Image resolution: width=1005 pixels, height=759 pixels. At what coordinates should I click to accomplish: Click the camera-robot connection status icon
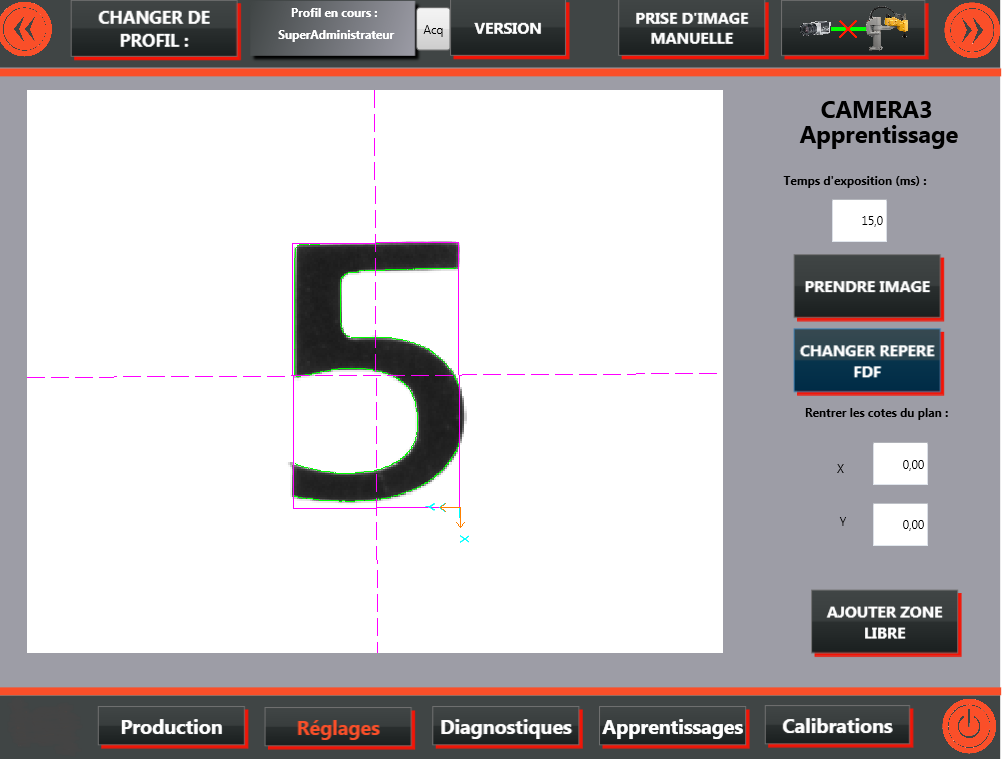(x=853, y=29)
